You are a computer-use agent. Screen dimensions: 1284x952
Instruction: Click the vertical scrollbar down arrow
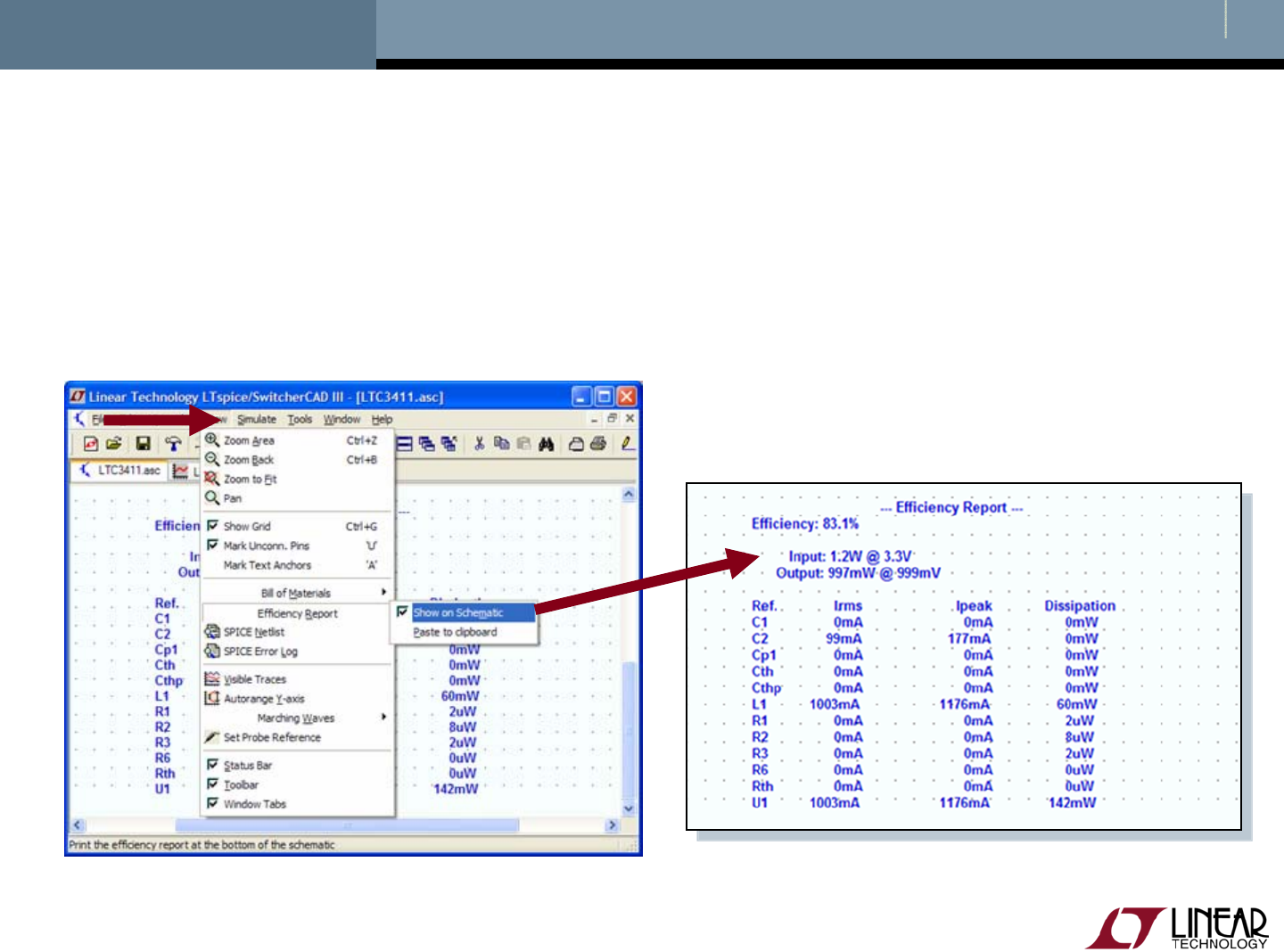pos(629,808)
